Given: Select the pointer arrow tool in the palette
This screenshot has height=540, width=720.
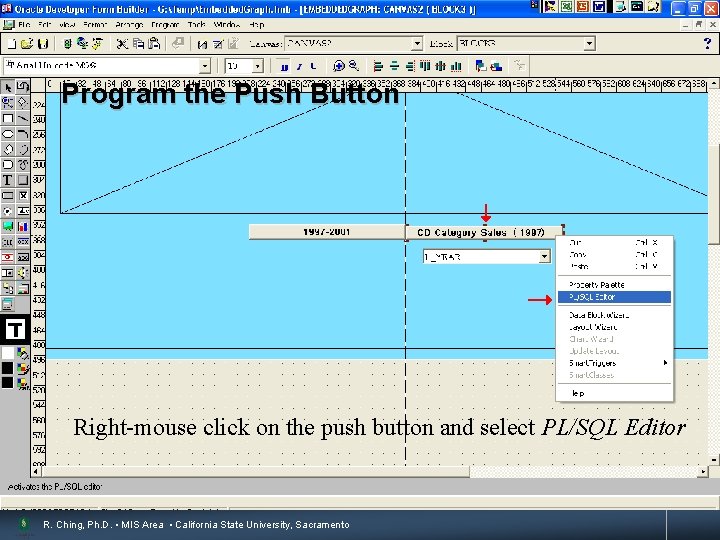Looking at the screenshot, I should 8,87.
